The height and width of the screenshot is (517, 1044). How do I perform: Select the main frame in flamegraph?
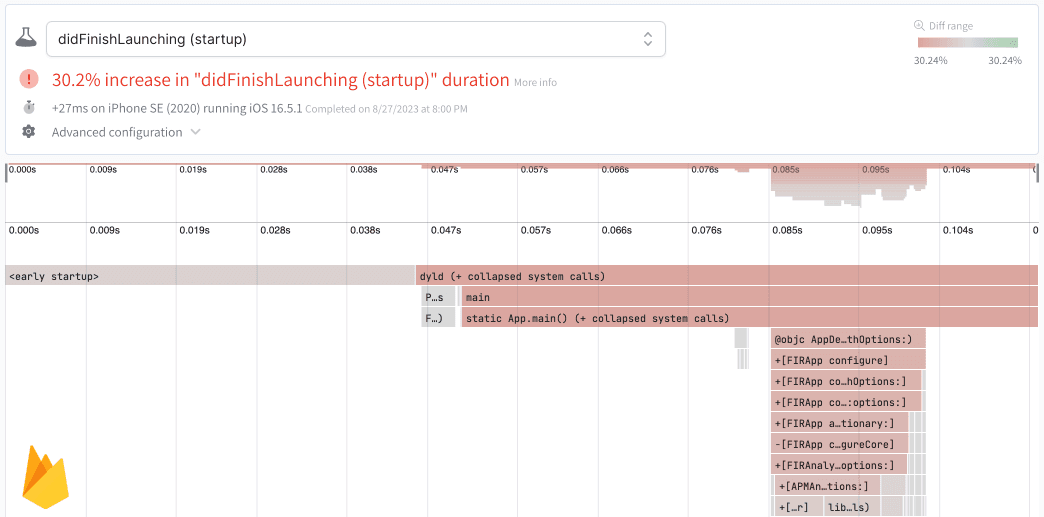748,297
